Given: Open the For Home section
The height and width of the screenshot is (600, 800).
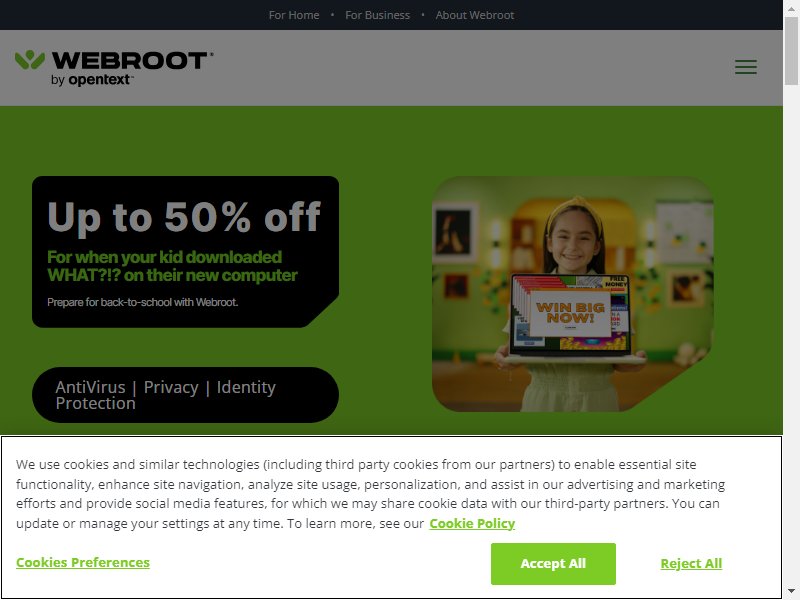Looking at the screenshot, I should pyautogui.click(x=294, y=15).
